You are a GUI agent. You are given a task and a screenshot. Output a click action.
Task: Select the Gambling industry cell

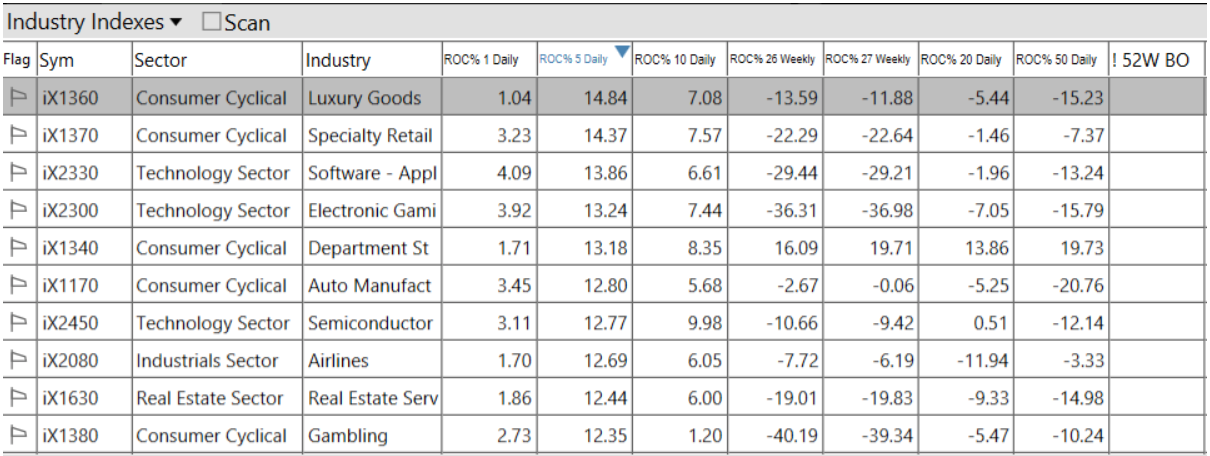click(371, 436)
